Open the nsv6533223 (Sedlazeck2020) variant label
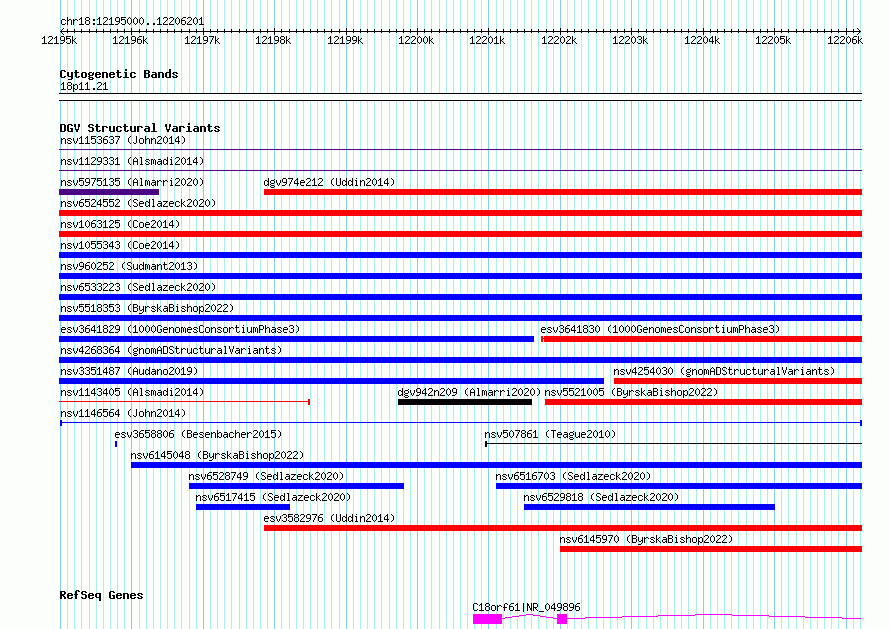890x629 pixels. coord(138,287)
